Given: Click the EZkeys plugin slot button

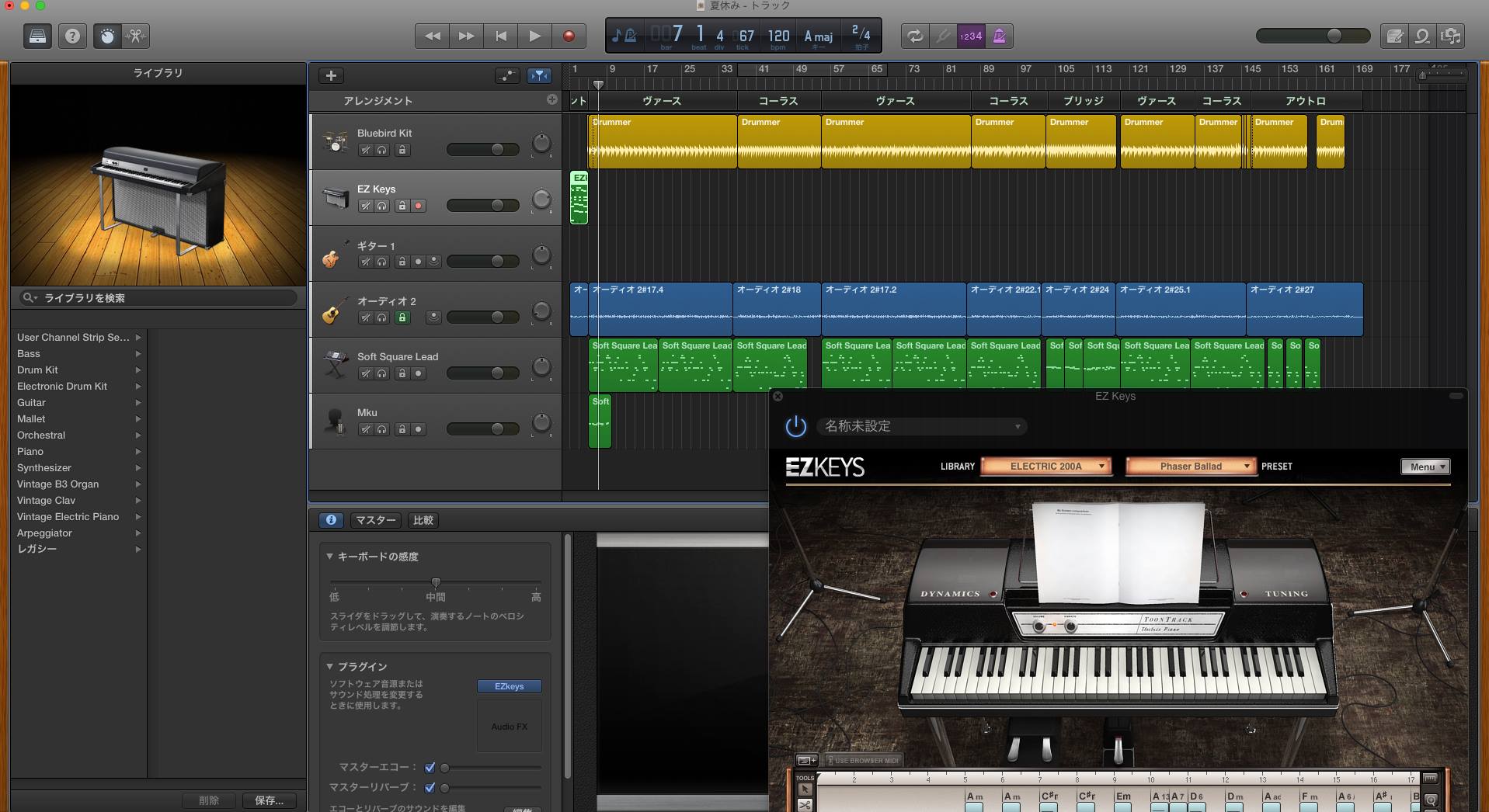Looking at the screenshot, I should coord(509,686).
